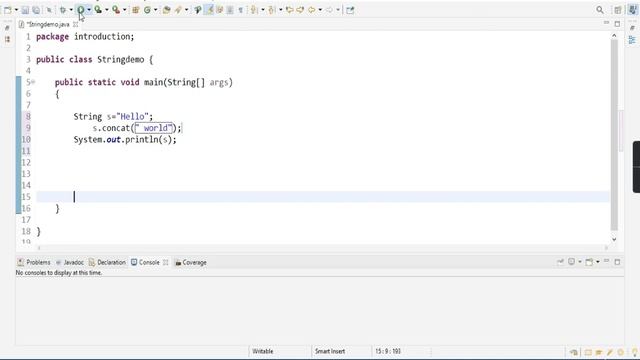Select the Console tab
The image size is (640, 360).
[145, 262]
